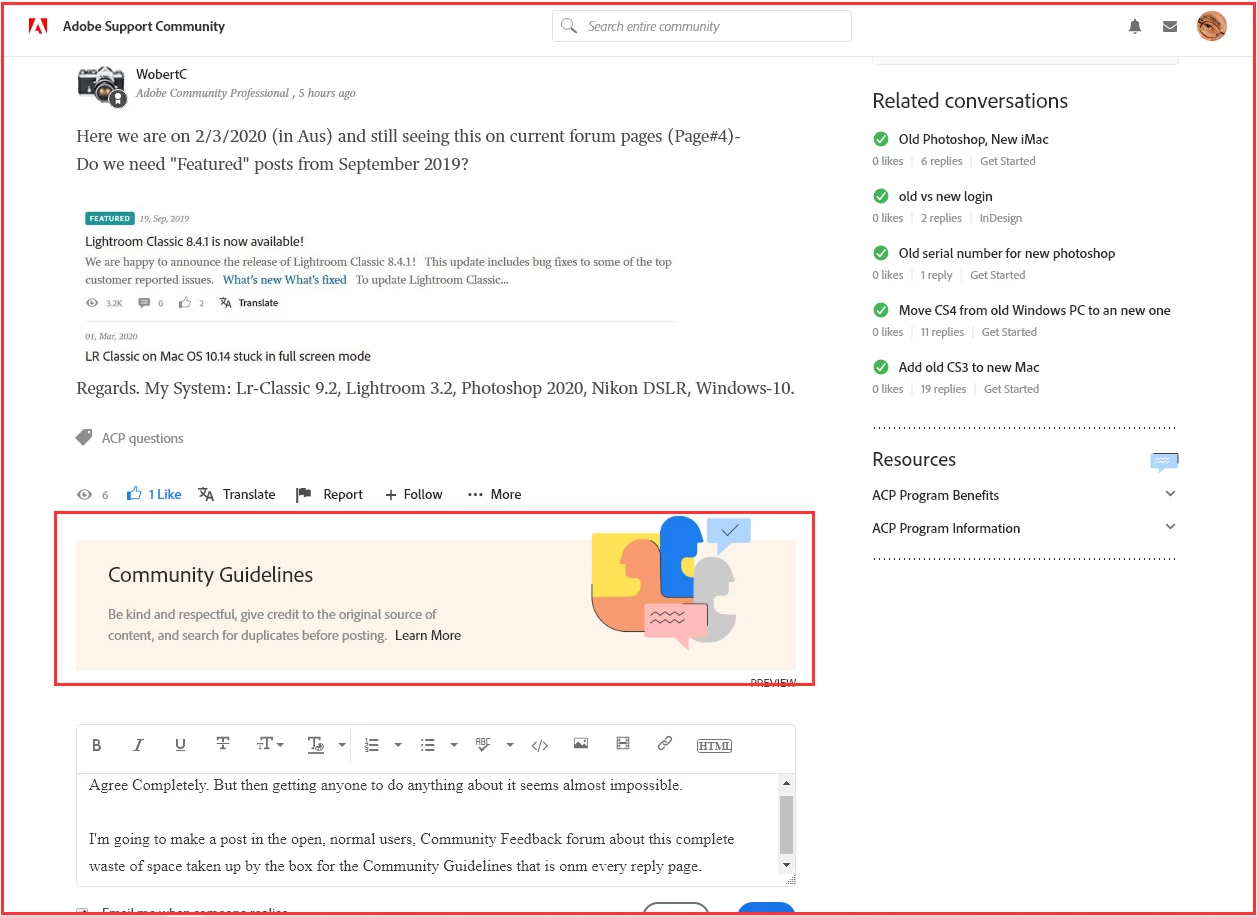Click the reply editor scrollbar up arrow
This screenshot has width=1257, height=917.
click(786, 784)
